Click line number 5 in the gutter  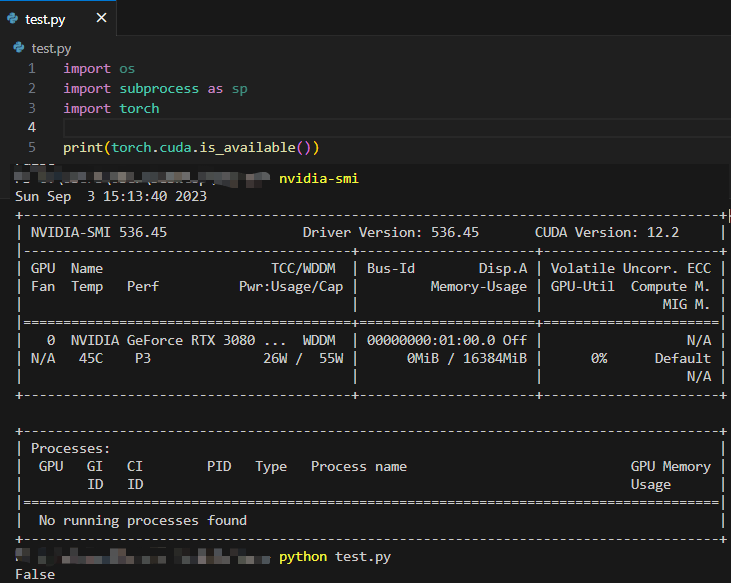pos(32,147)
